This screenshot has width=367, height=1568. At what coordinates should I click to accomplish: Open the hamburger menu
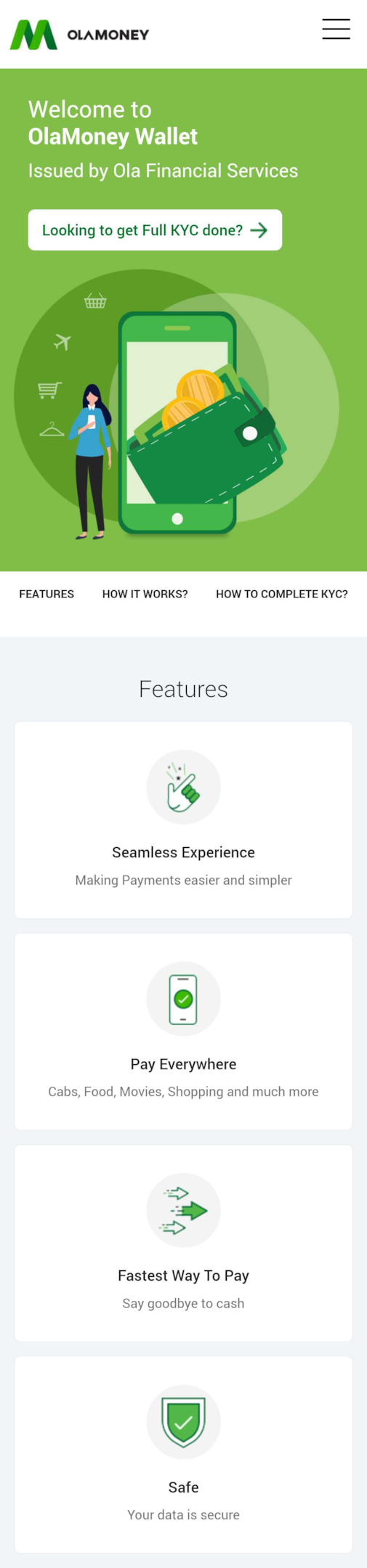point(336,29)
